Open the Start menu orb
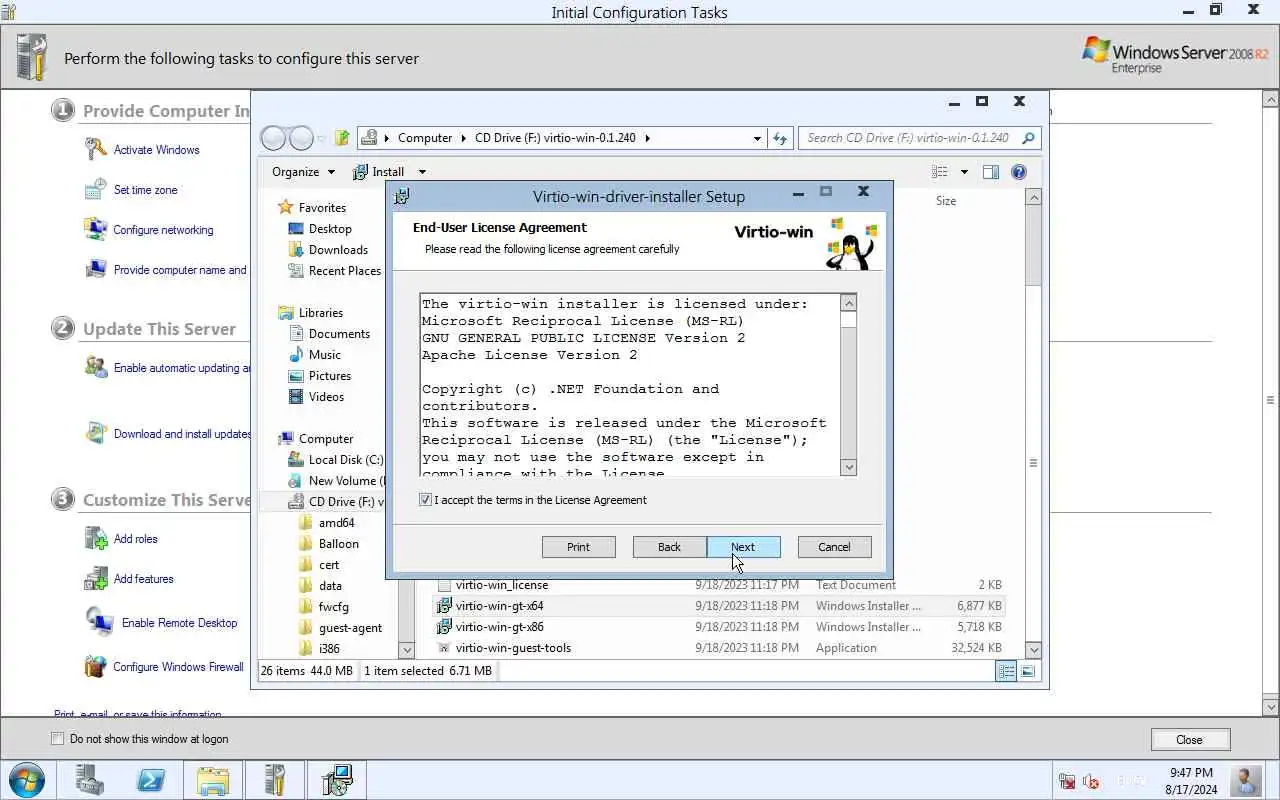 pos(27,779)
